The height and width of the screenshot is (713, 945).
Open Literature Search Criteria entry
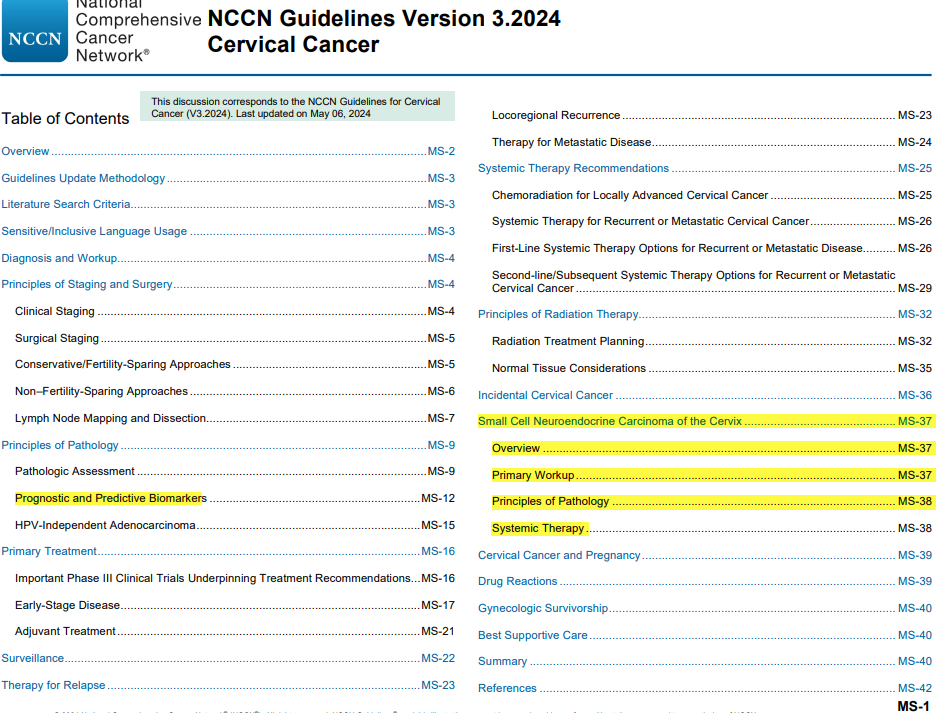228,204
